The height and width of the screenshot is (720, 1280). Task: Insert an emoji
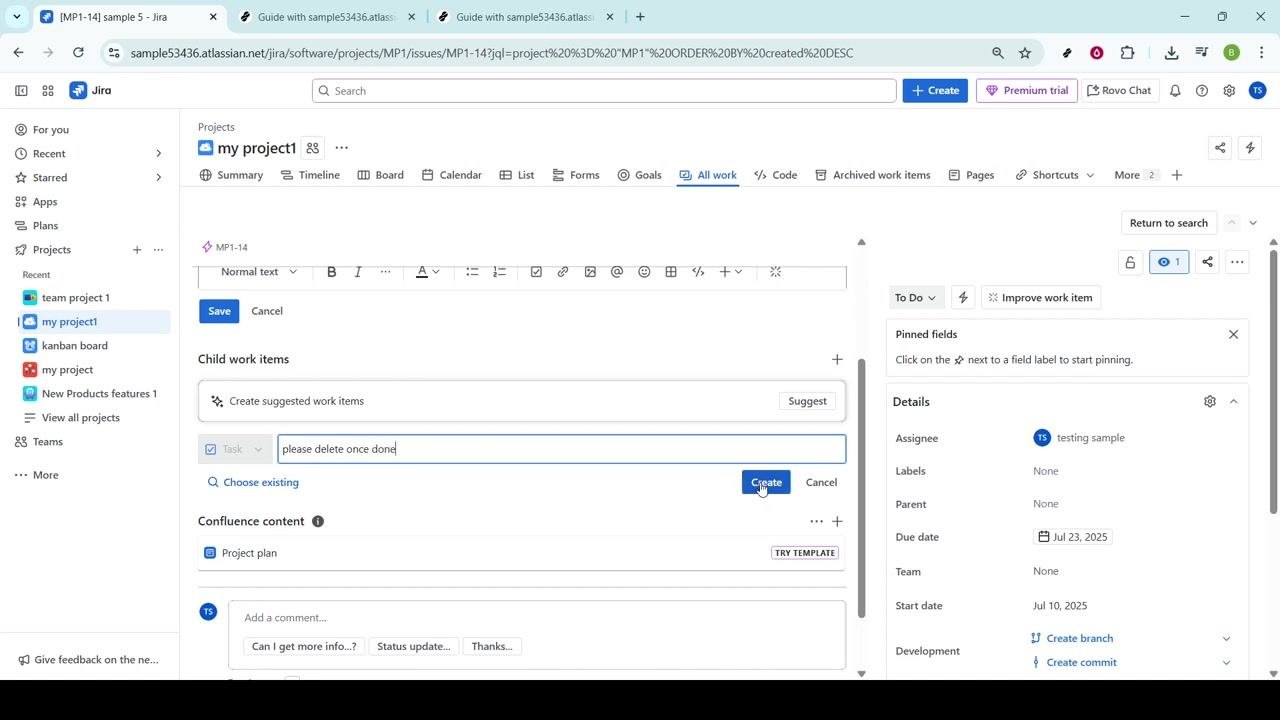click(x=644, y=272)
